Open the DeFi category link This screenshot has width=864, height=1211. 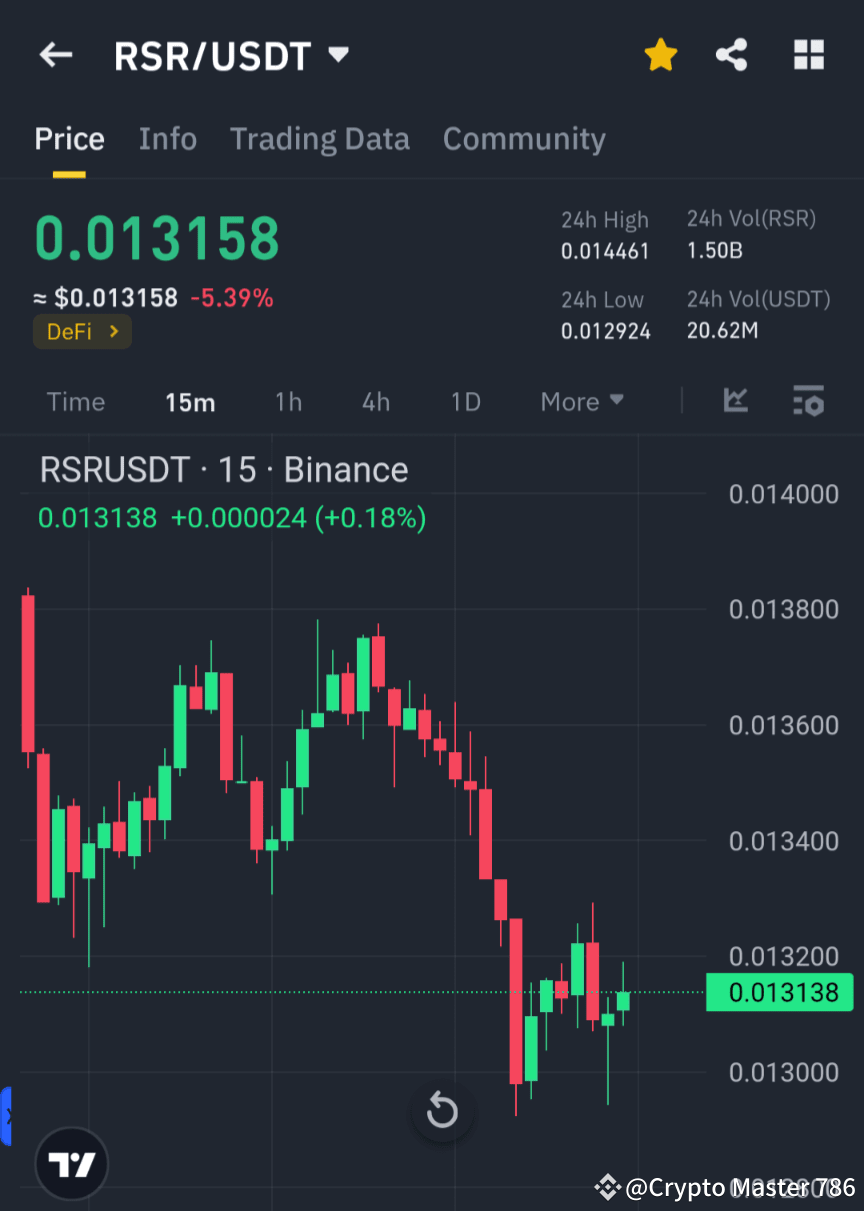point(82,331)
